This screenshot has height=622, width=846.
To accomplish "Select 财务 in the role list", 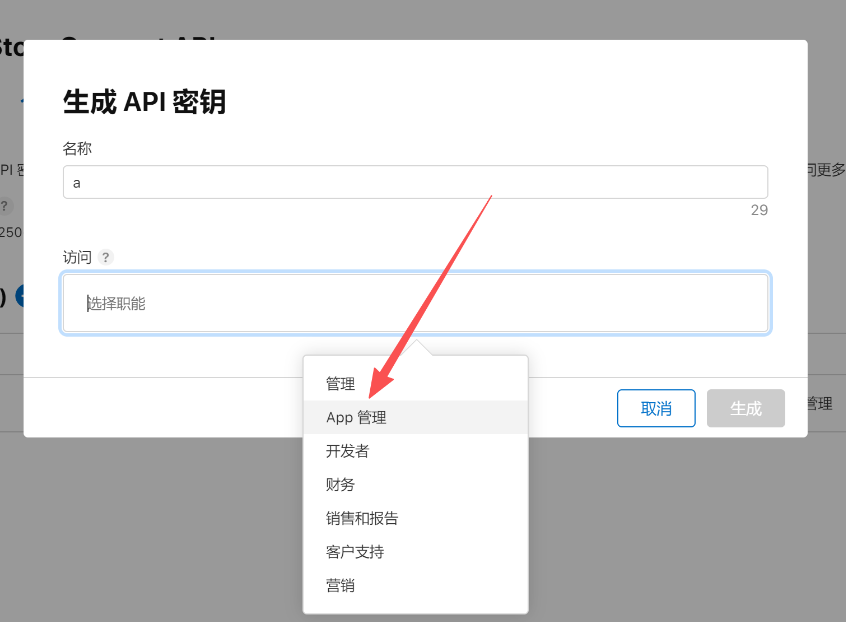I will (415, 484).
